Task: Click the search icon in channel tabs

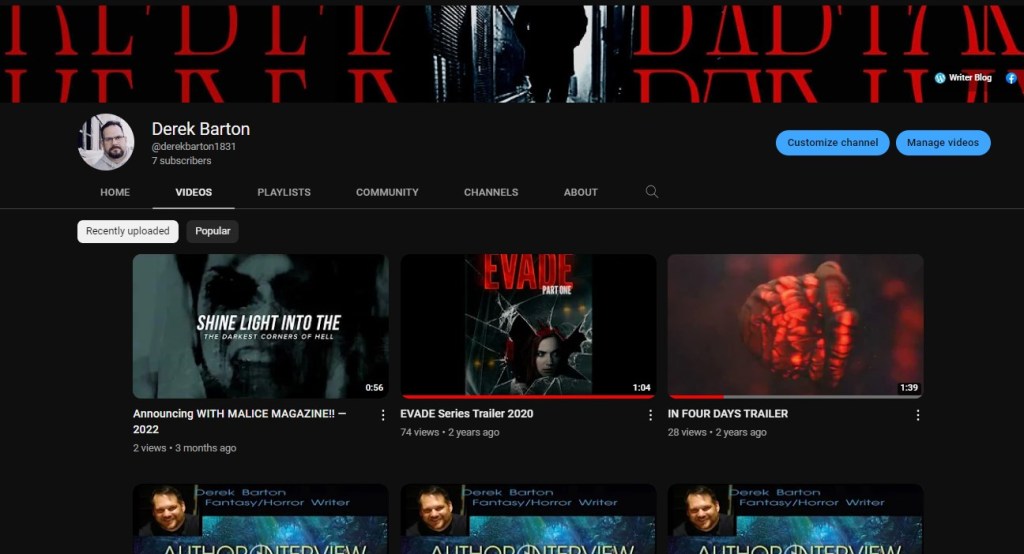Action: 652,192
